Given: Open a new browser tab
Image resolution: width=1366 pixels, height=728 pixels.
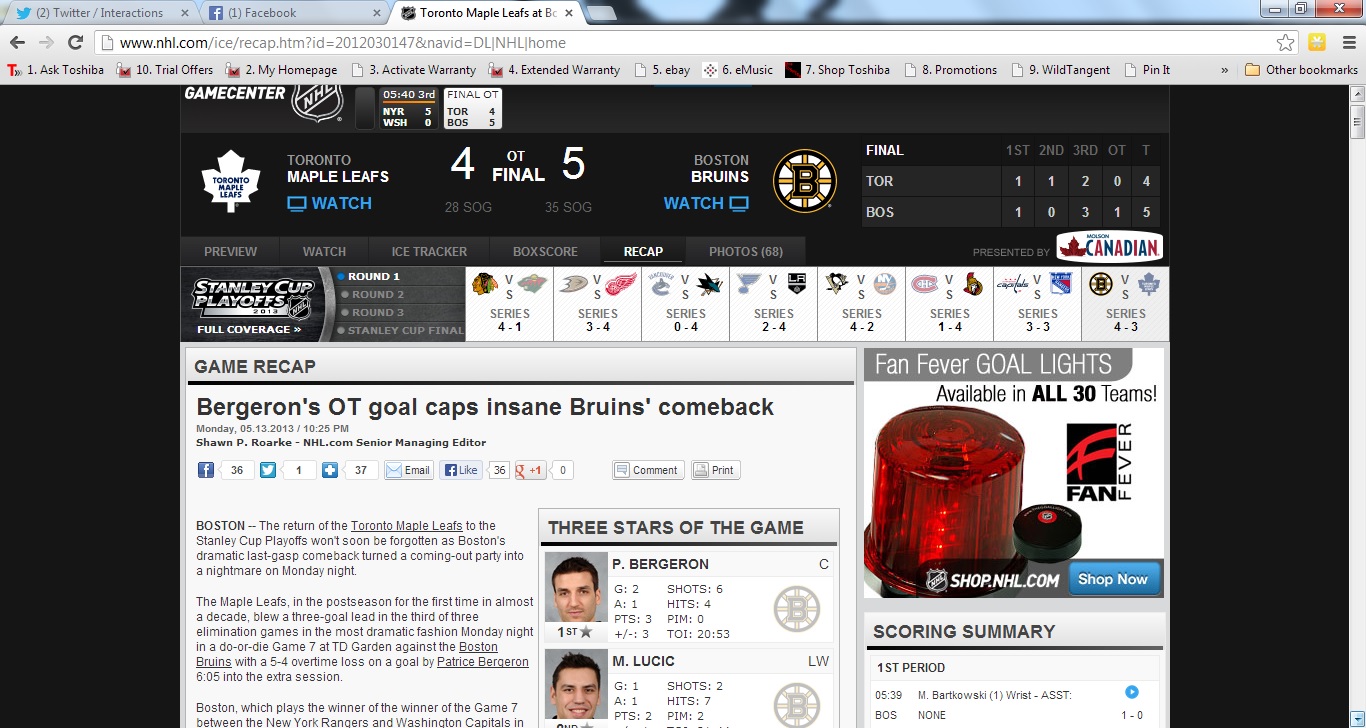Looking at the screenshot, I should click(601, 13).
